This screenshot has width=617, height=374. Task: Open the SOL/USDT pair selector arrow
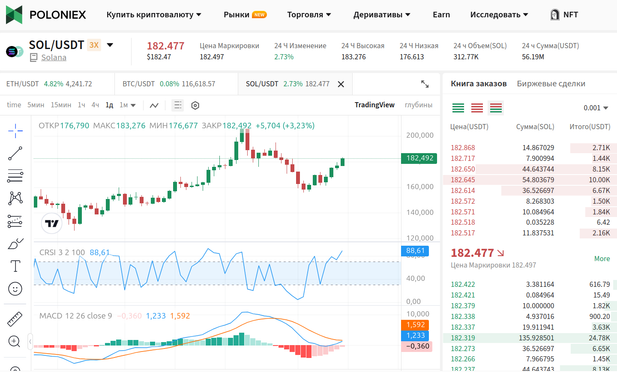(110, 45)
